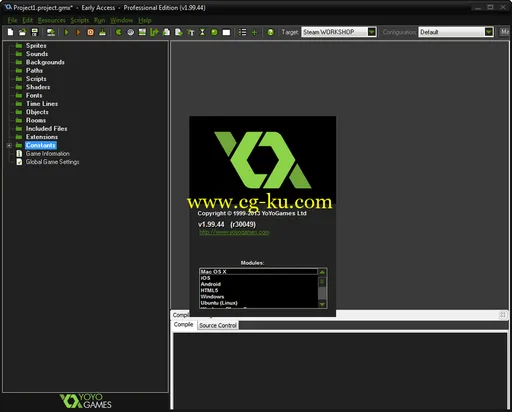The height and width of the screenshot is (412, 512).
Task: Clean build with the broom icon
Action: click(102, 32)
